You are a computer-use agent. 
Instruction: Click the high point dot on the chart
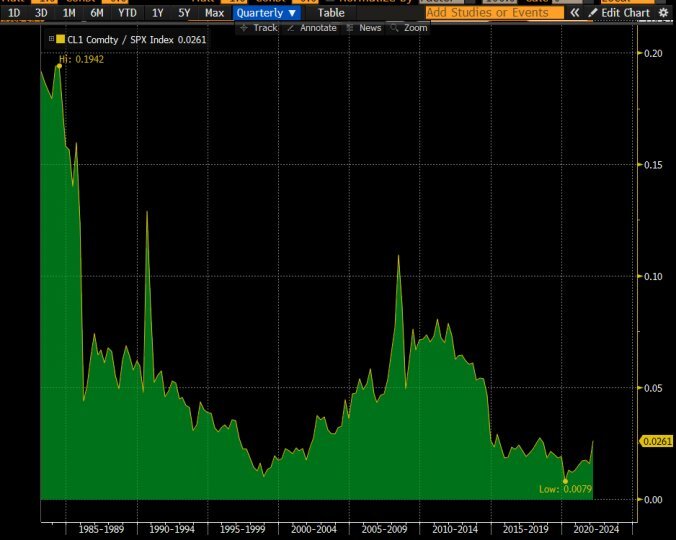[x=59, y=66]
